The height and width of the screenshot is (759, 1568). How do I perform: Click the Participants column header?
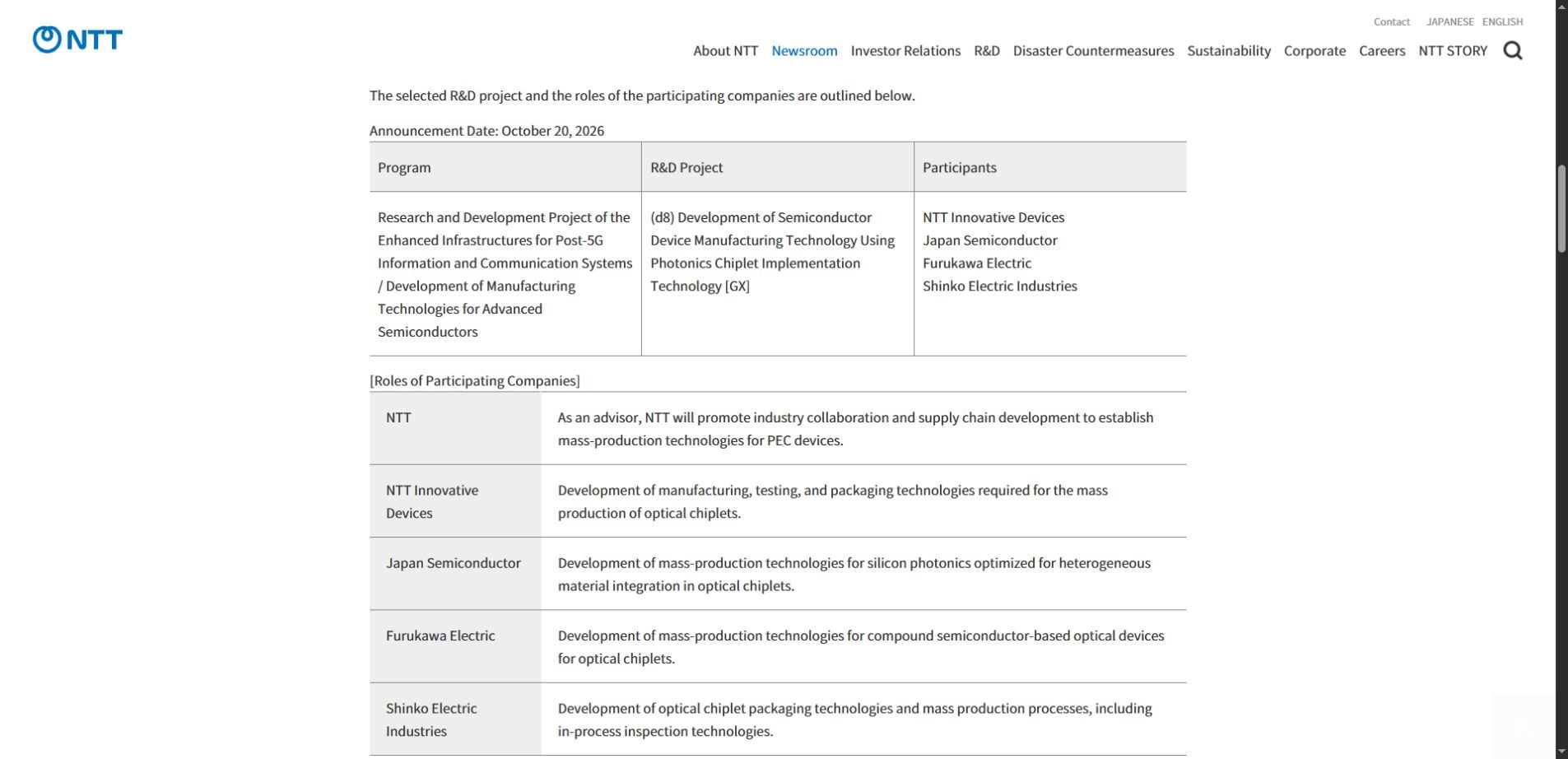pyautogui.click(x=1050, y=167)
